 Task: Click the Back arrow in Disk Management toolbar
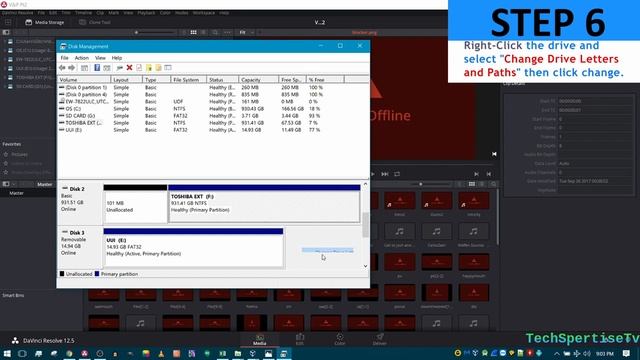click(62, 68)
